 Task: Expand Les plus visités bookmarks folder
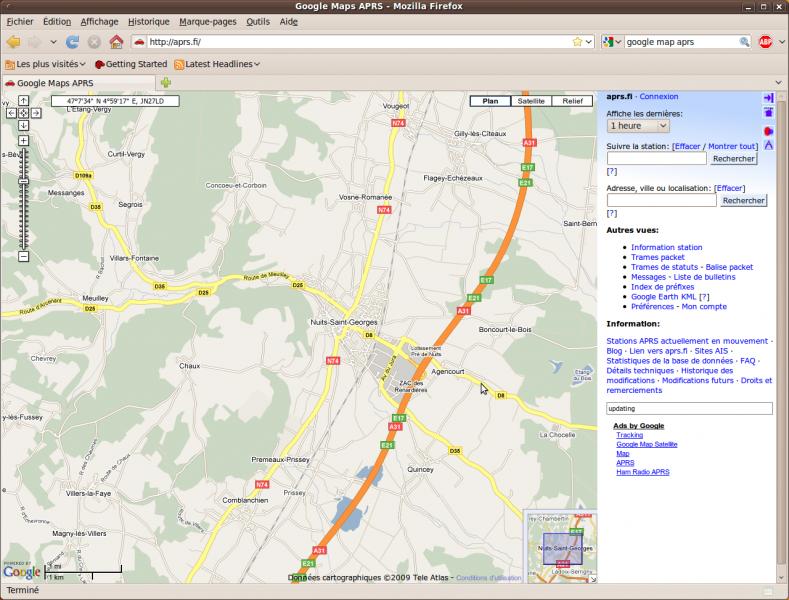click(45, 64)
